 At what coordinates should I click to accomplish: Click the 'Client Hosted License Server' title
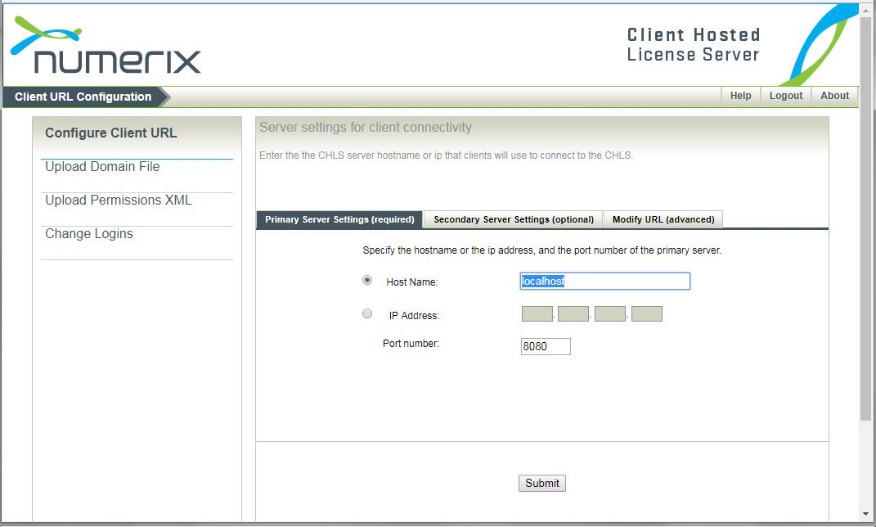[693, 45]
